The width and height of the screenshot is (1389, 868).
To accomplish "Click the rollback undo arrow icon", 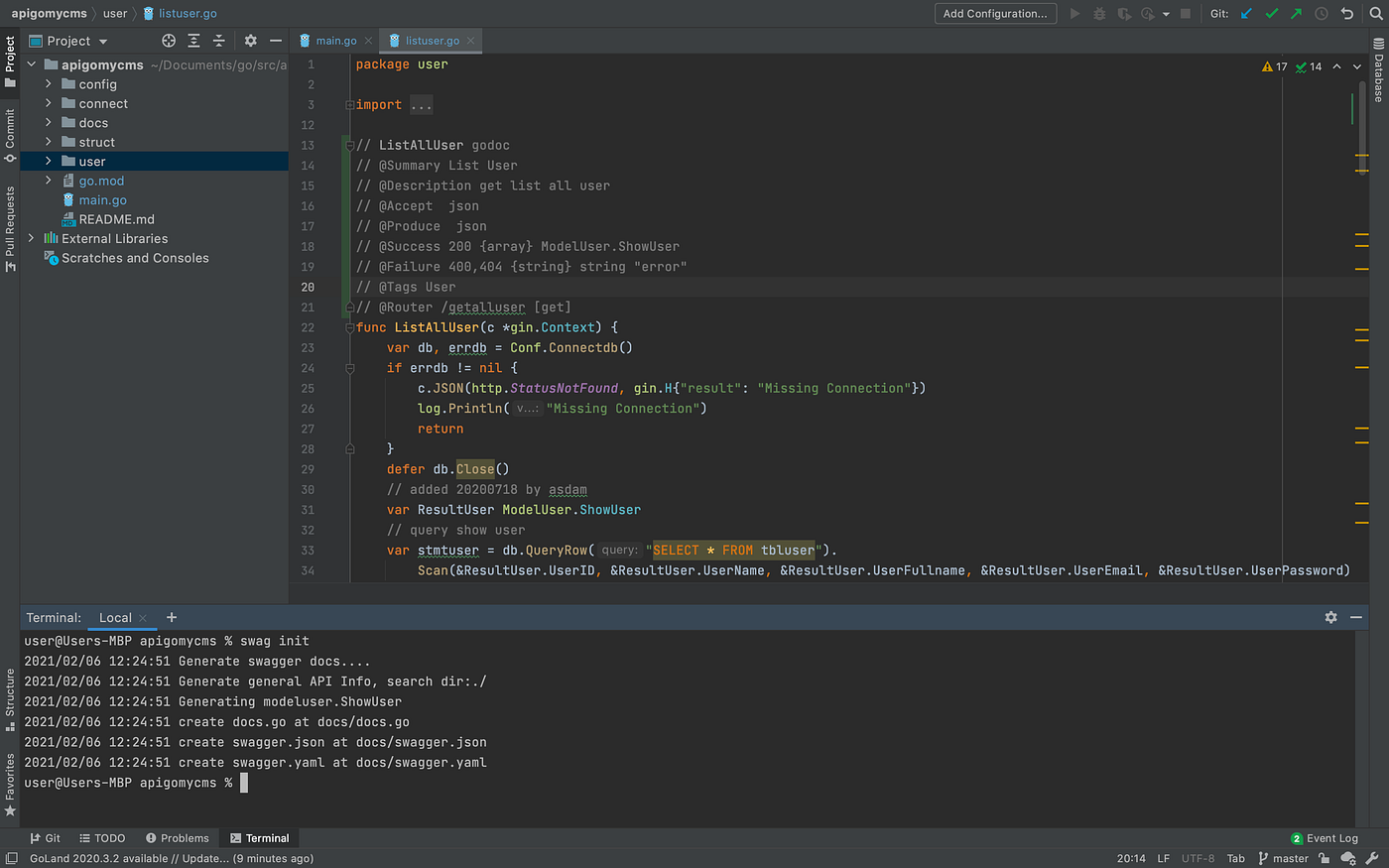I will point(1346,14).
